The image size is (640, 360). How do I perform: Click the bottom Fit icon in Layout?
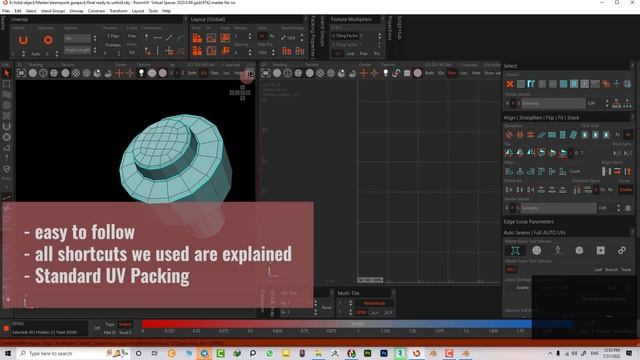coord(211,51)
